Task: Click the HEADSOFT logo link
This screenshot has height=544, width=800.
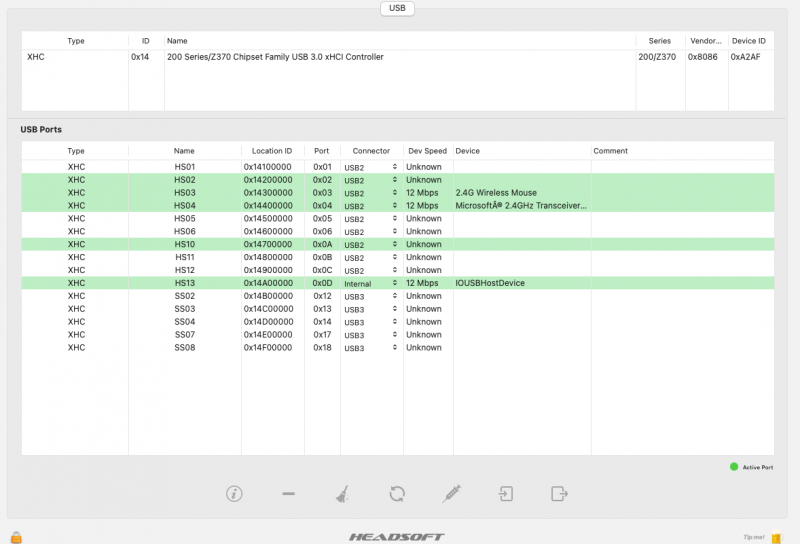Action: coord(396,537)
